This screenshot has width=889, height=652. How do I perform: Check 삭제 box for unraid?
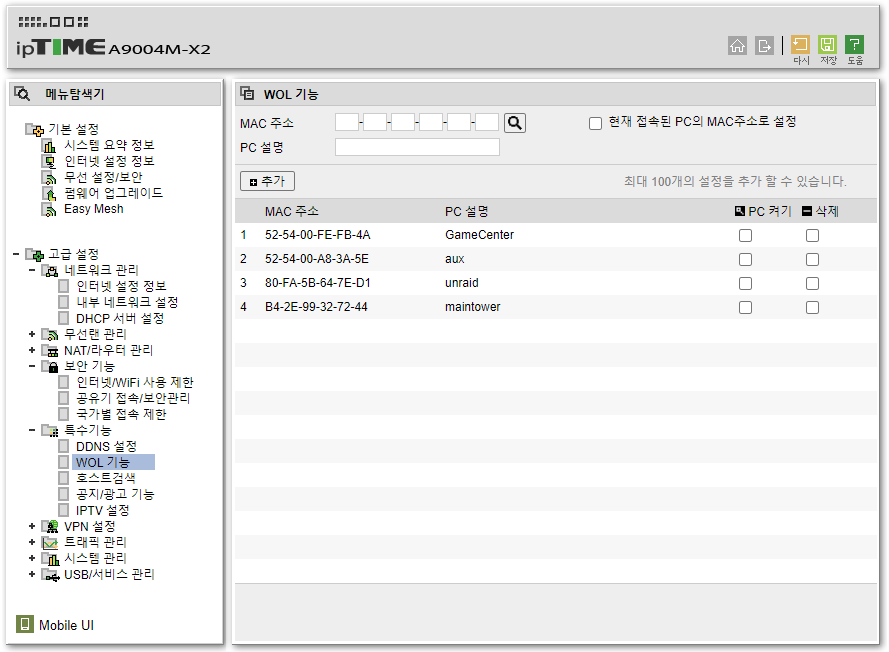tap(812, 283)
